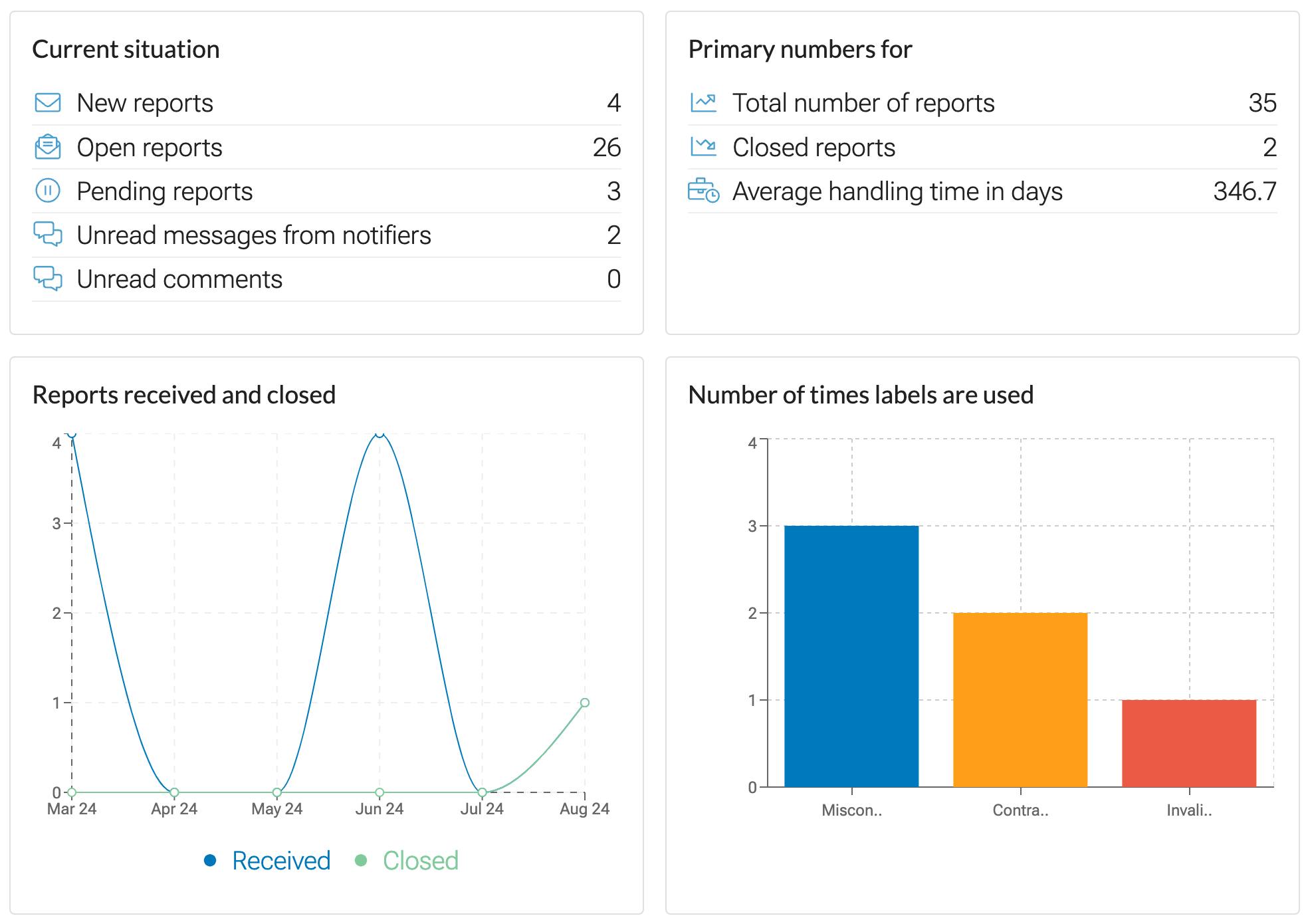
Task: Click the Current situation heading
Action: [x=126, y=50]
